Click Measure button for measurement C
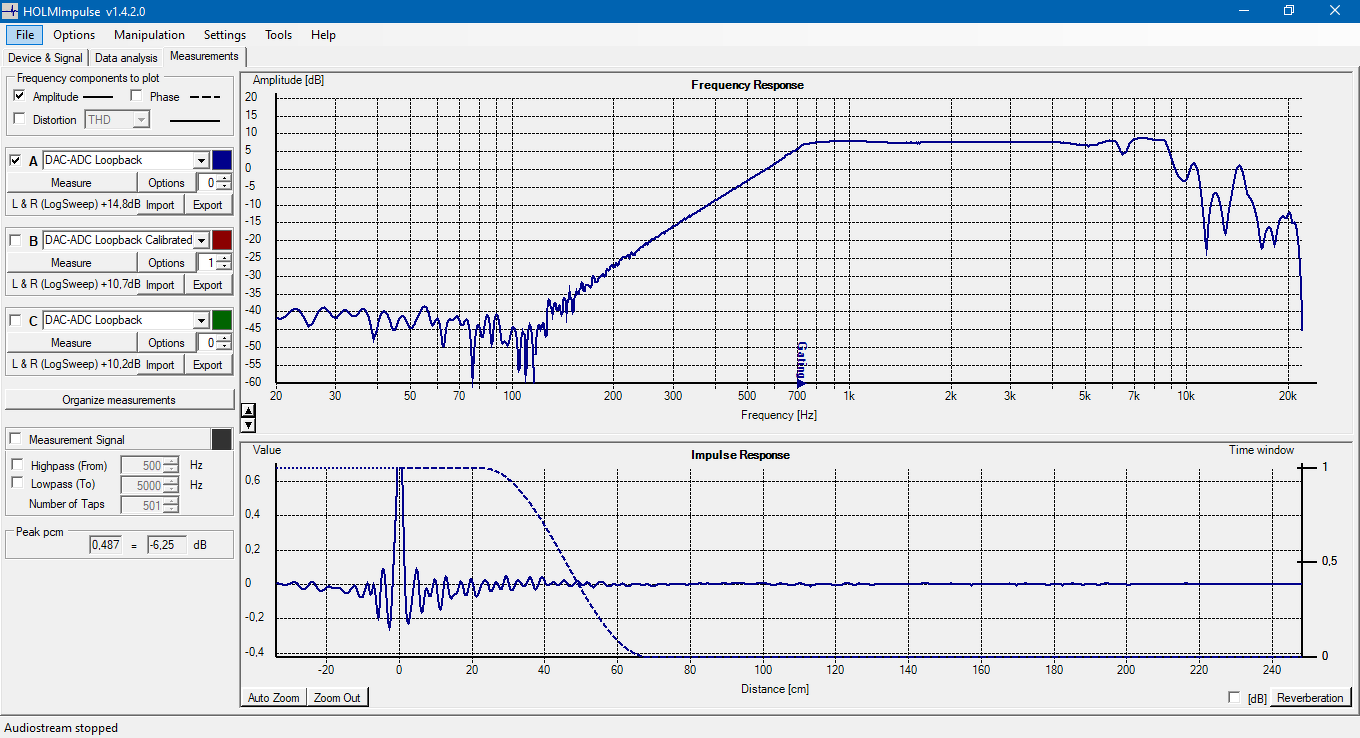The height and width of the screenshot is (738, 1360). point(71,343)
